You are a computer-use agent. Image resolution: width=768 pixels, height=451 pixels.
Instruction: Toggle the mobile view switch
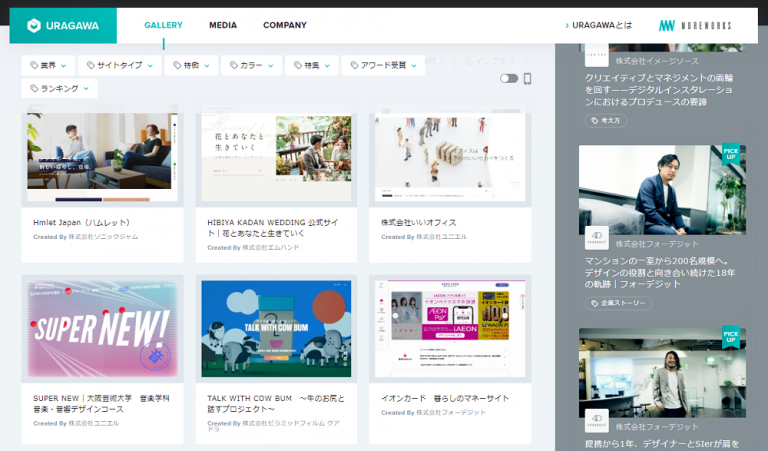509,78
